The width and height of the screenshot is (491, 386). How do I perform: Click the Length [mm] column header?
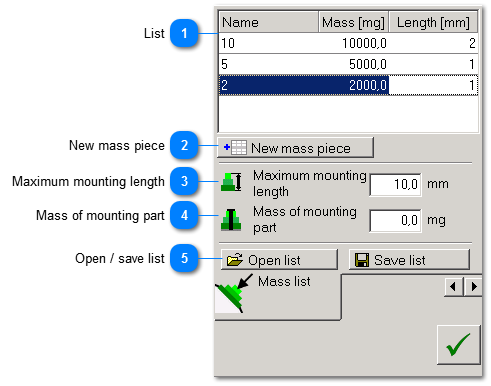click(433, 22)
